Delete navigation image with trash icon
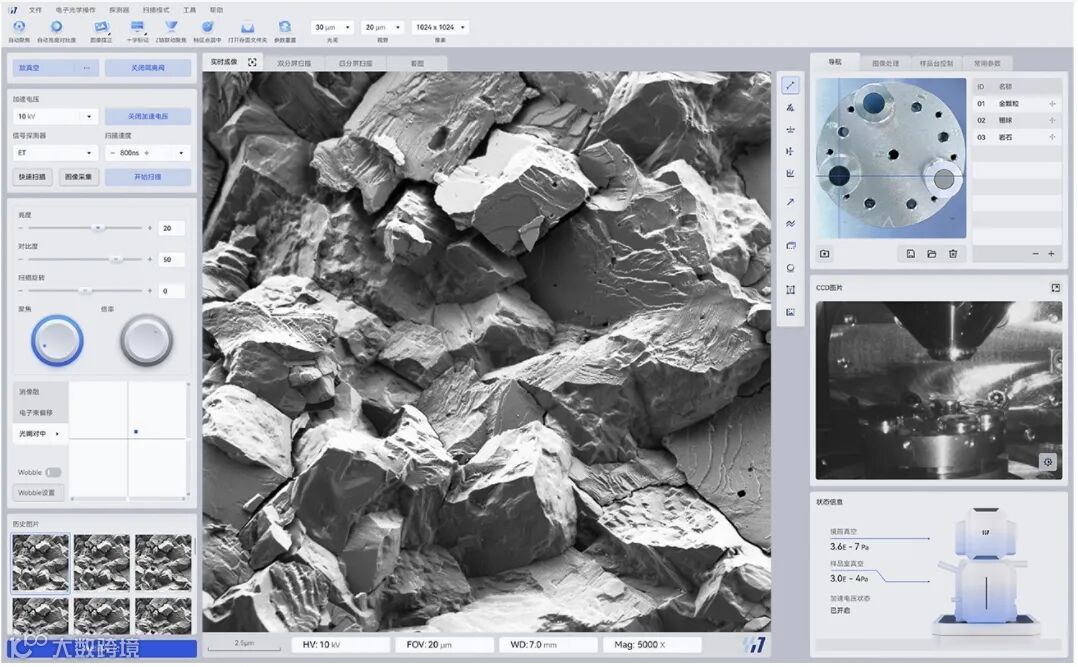1078x667 pixels. tap(953, 254)
